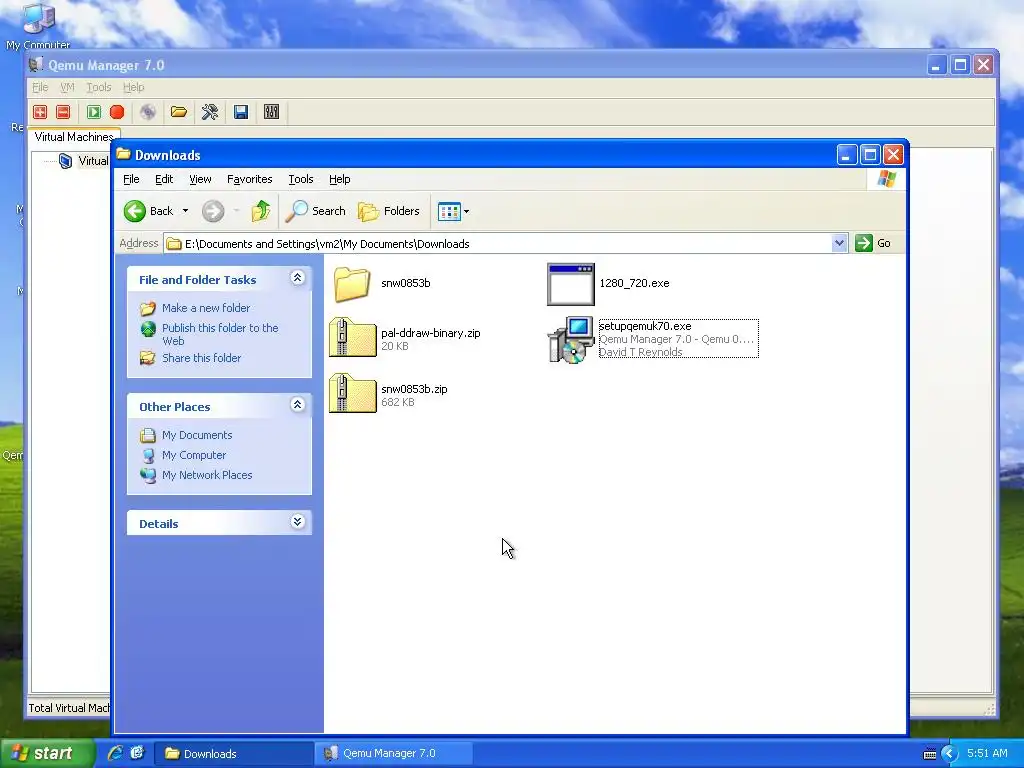The height and width of the screenshot is (768, 1024).
Task: Click the address bar path field
Action: [499, 244]
